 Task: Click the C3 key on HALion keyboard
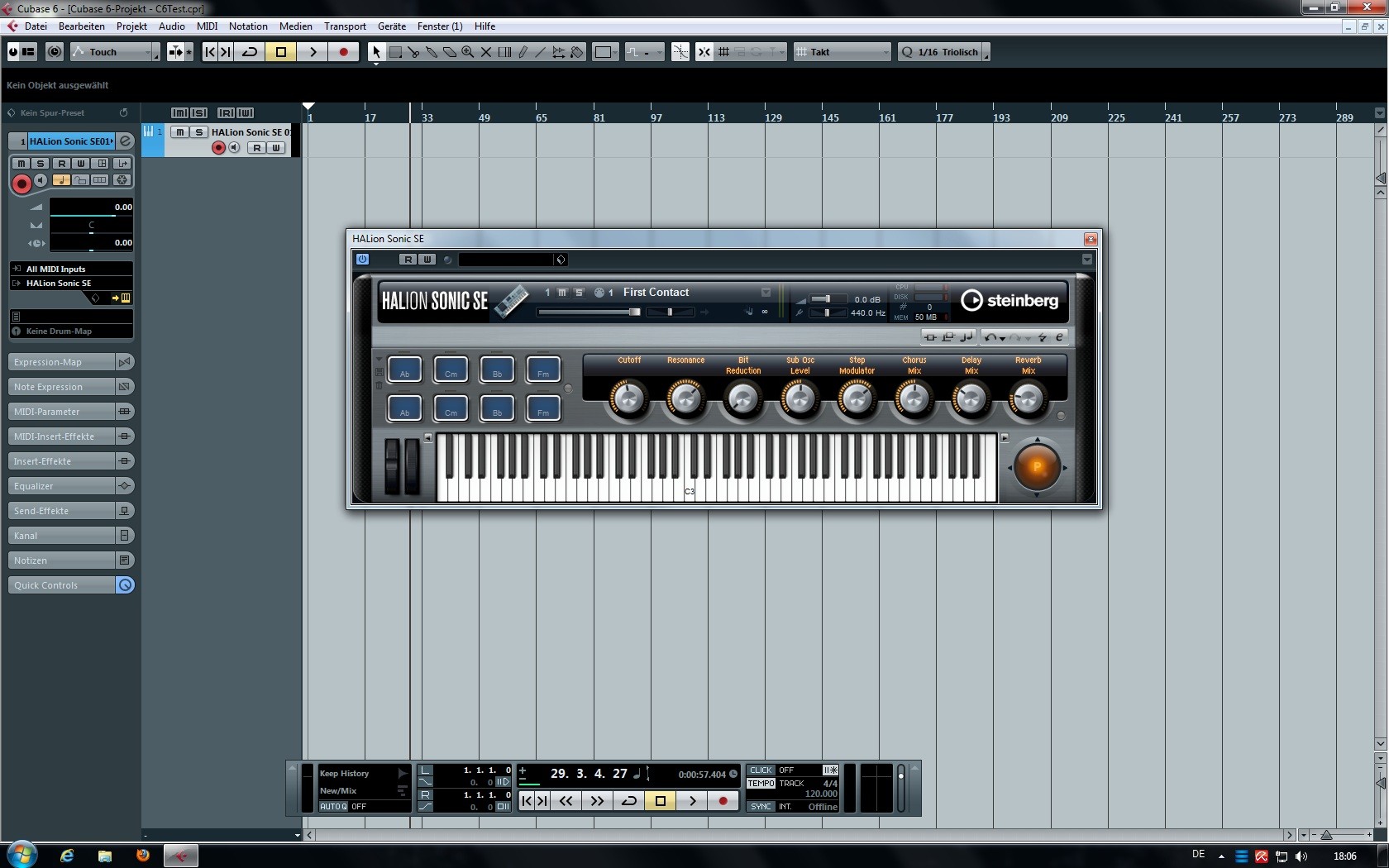pos(690,488)
